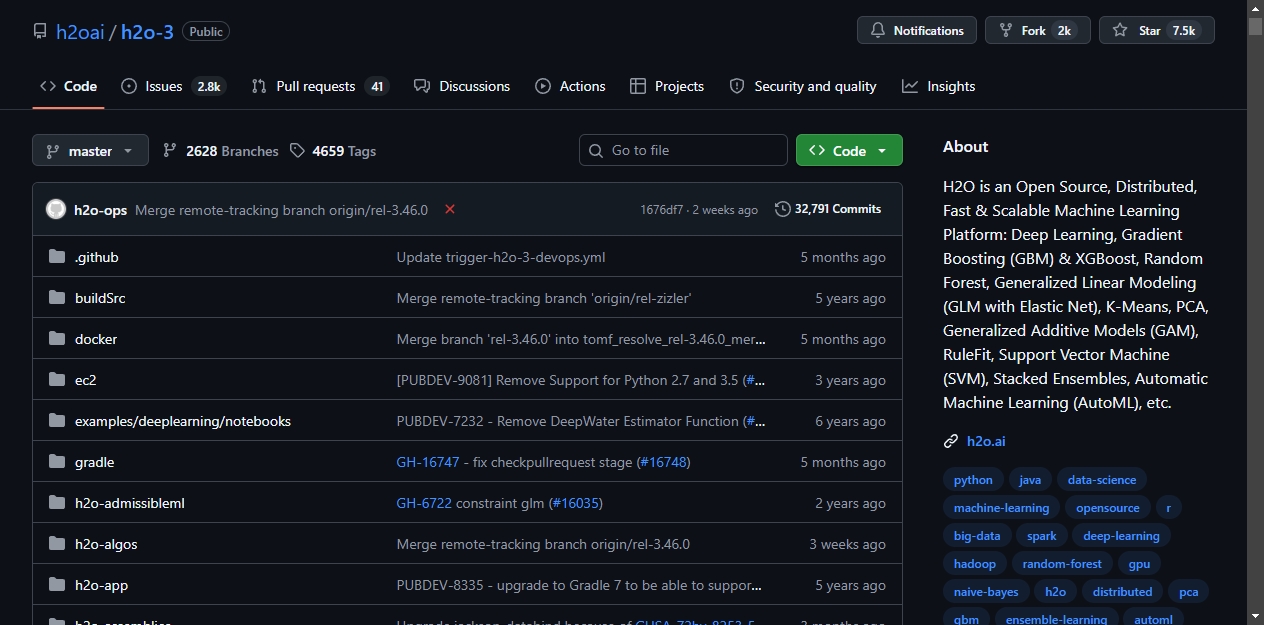Screen dimensions: 1264x625
Task: Select the deep-learning topic tag
Action: tap(1121, 536)
